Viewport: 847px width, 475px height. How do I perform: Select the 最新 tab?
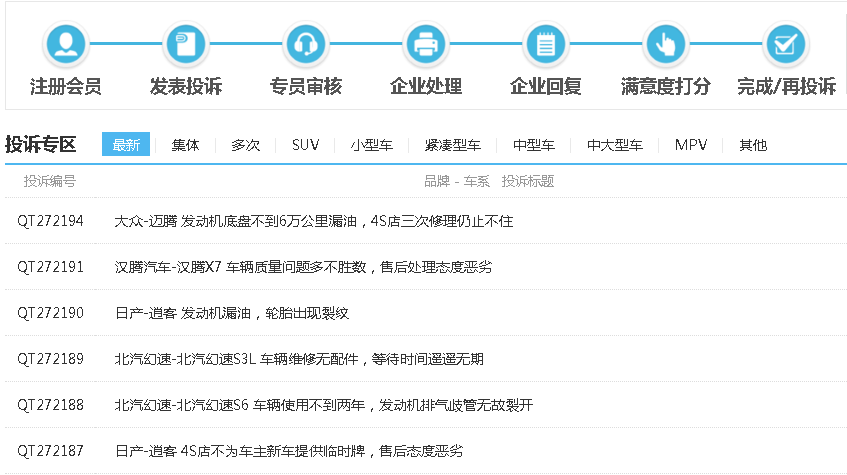[x=126, y=145]
